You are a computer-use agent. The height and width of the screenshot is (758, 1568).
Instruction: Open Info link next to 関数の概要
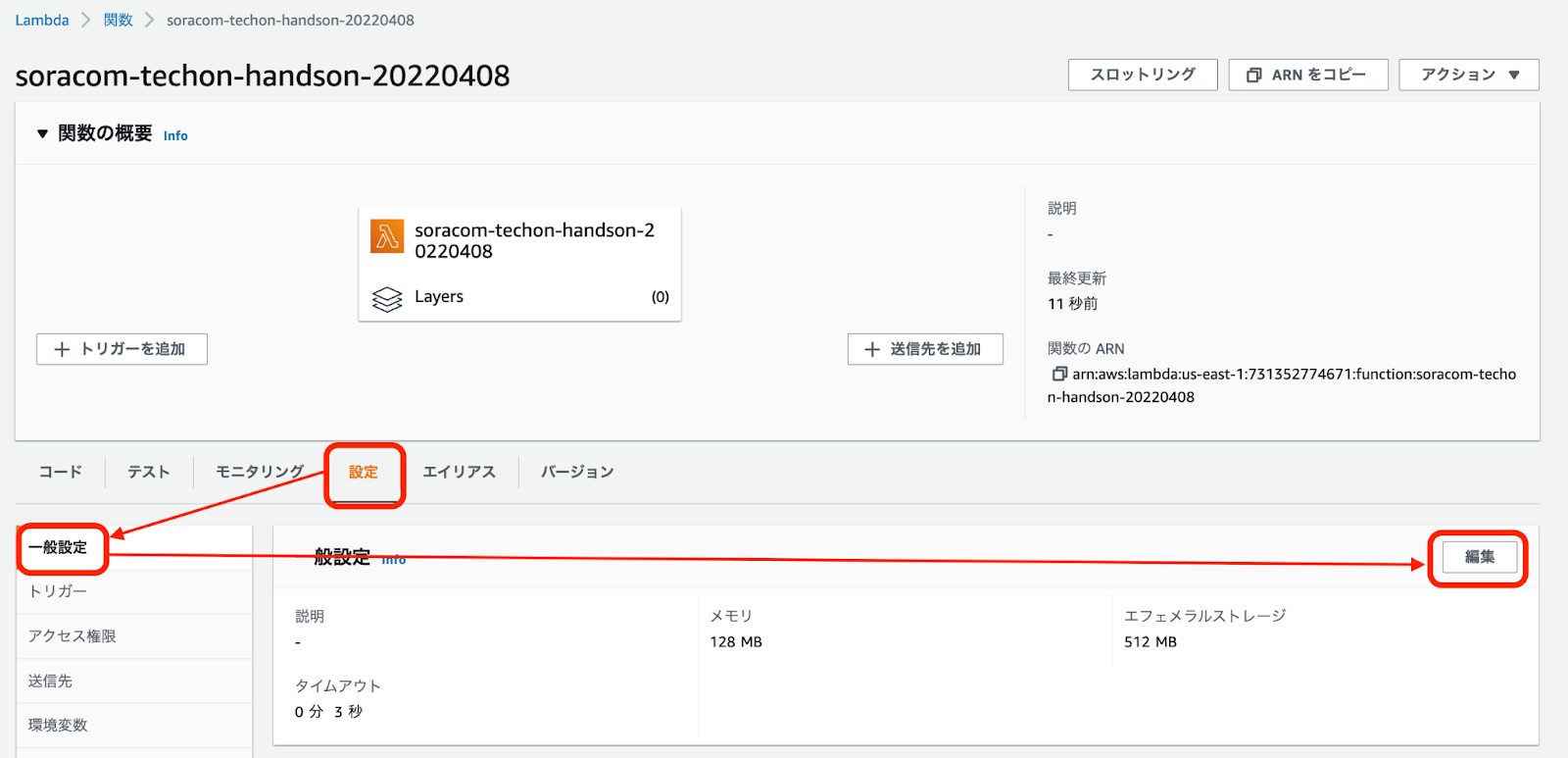pyautogui.click(x=175, y=135)
